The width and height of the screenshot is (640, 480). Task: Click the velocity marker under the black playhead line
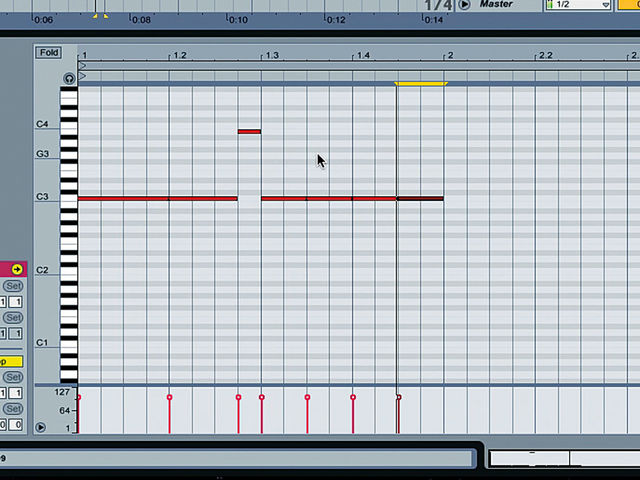(399, 397)
